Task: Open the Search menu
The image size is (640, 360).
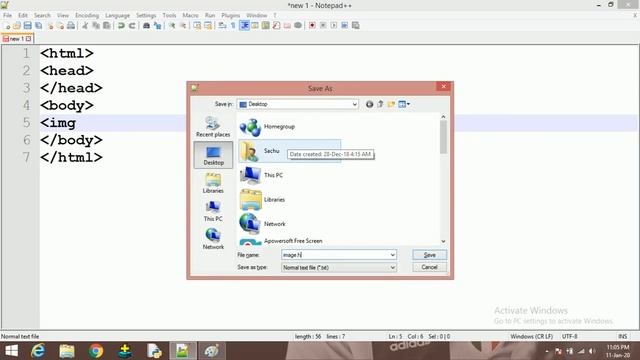Action: coord(42,15)
